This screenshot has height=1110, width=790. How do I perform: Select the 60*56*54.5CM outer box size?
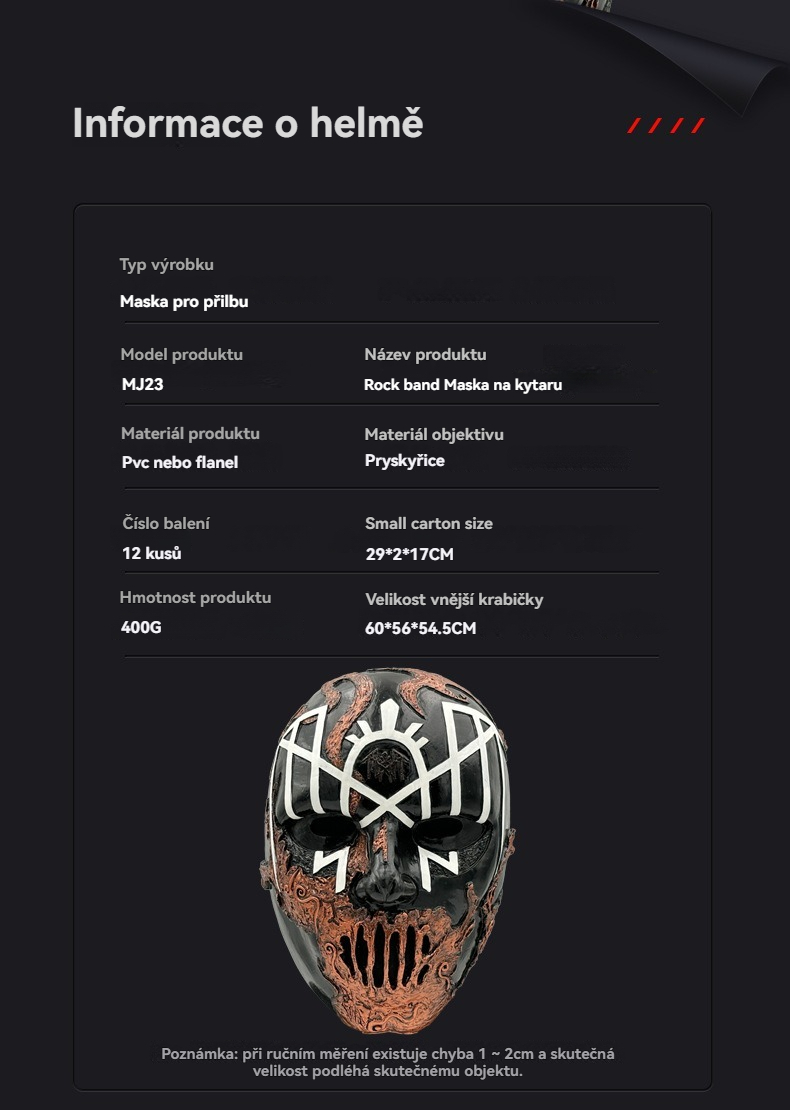(420, 628)
